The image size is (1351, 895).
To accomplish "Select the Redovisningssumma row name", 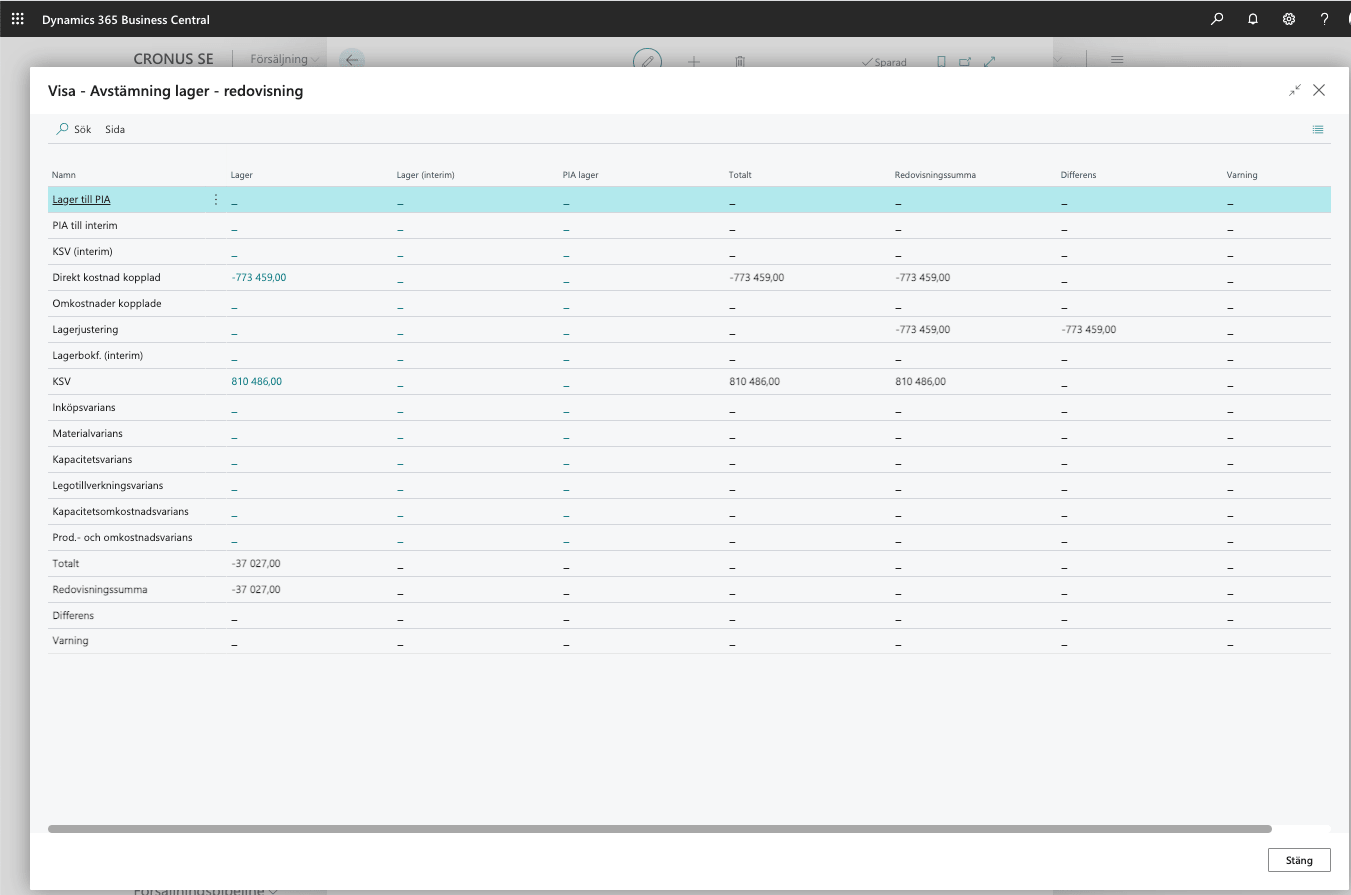I will tap(99, 589).
